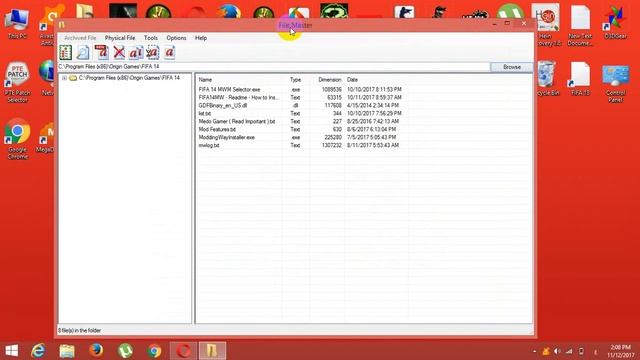
Task: Open Control Panel desktop icon
Action: [616, 83]
